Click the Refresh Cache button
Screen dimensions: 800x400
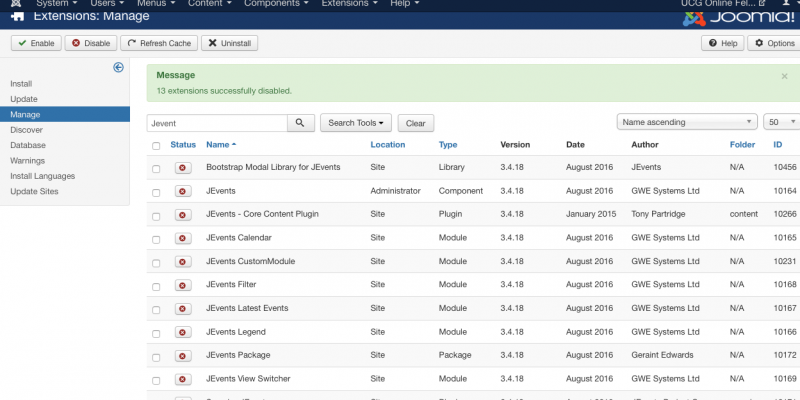click(159, 43)
